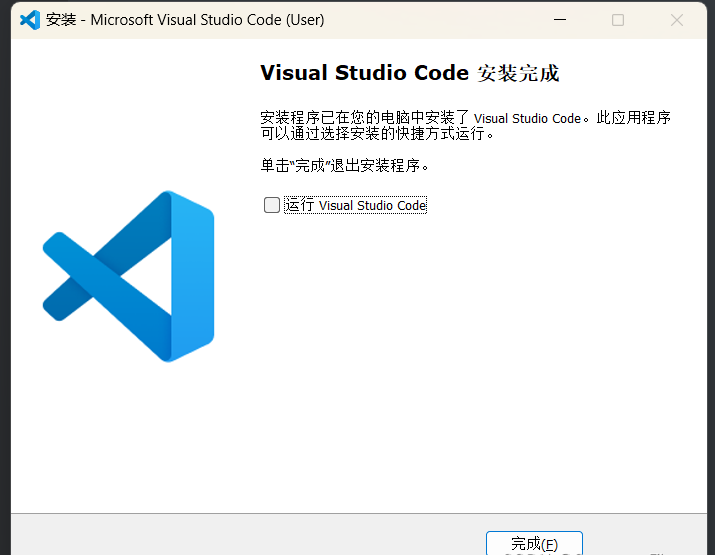This screenshot has width=715, height=555.
Task: Minimize the installer window
Action: pyautogui.click(x=560, y=20)
